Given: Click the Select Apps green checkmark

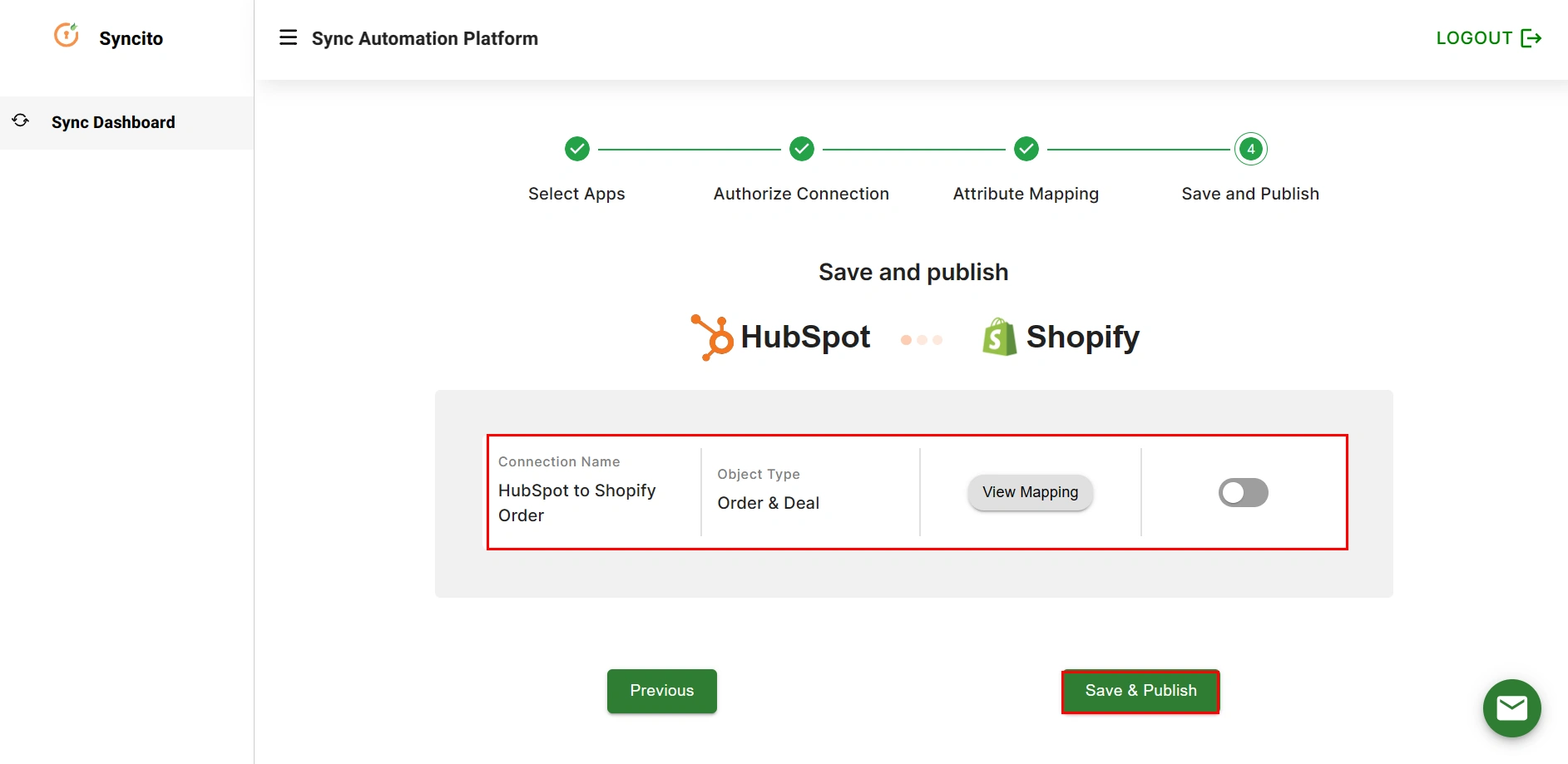Looking at the screenshot, I should point(576,149).
